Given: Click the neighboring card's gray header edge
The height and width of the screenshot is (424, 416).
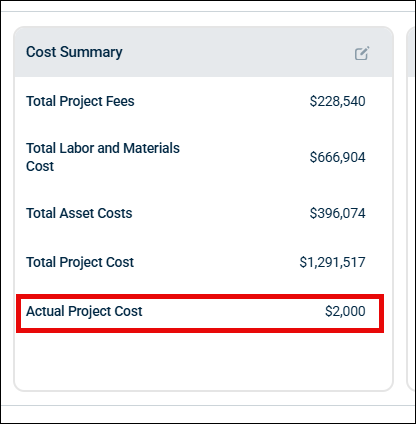Looking at the screenshot, I should [412, 52].
